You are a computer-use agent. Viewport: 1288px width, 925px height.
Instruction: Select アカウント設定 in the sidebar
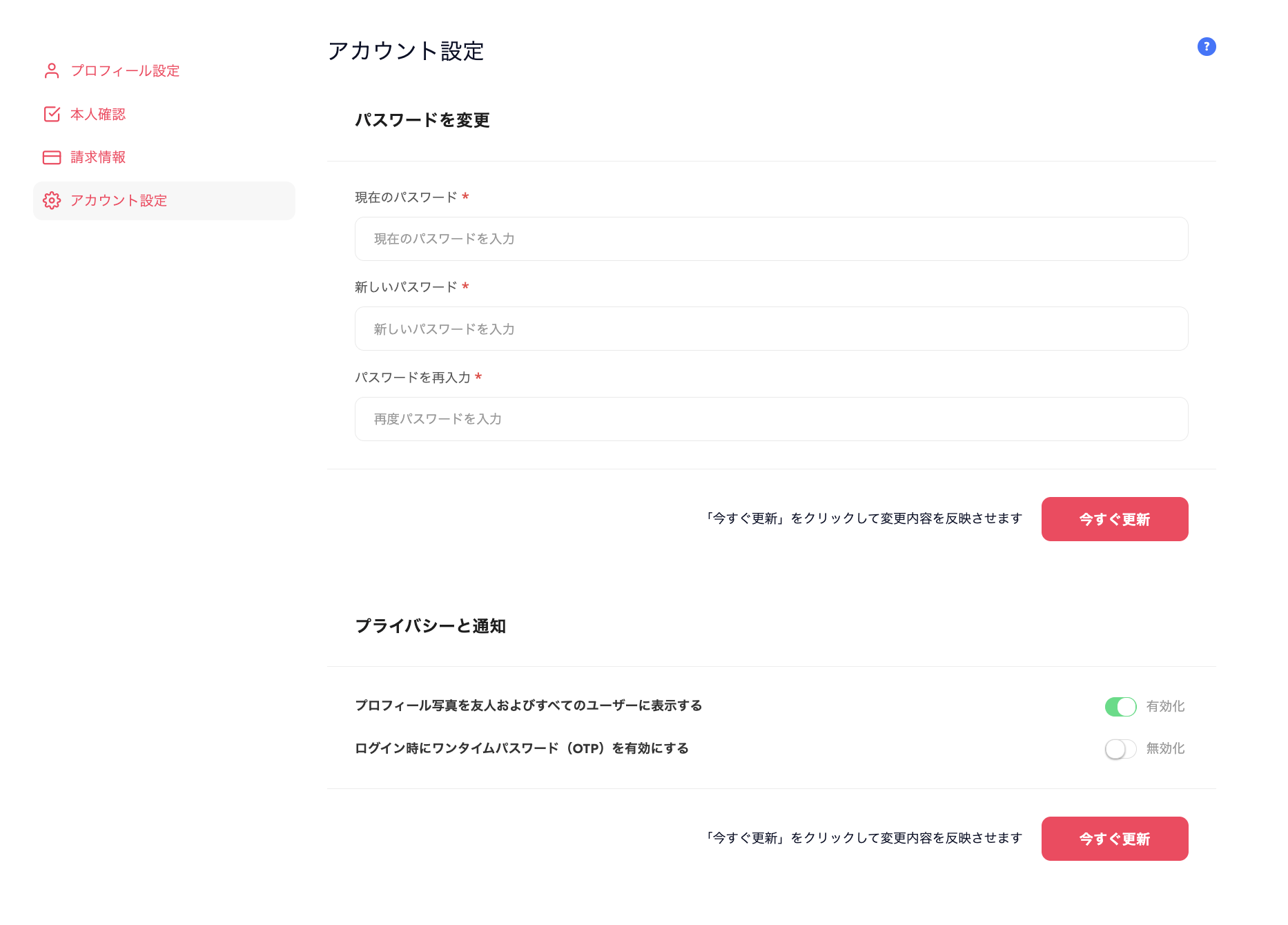[119, 200]
